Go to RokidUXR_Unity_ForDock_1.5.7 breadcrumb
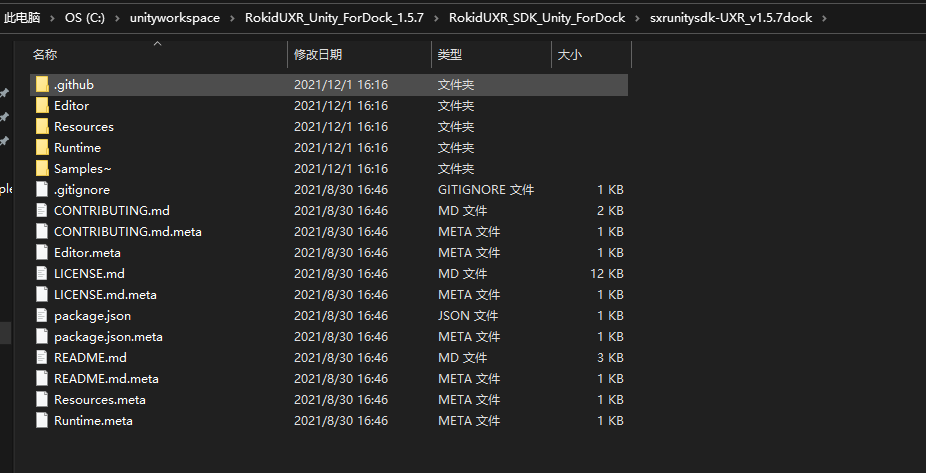The image size is (926, 473). pyautogui.click(x=334, y=18)
